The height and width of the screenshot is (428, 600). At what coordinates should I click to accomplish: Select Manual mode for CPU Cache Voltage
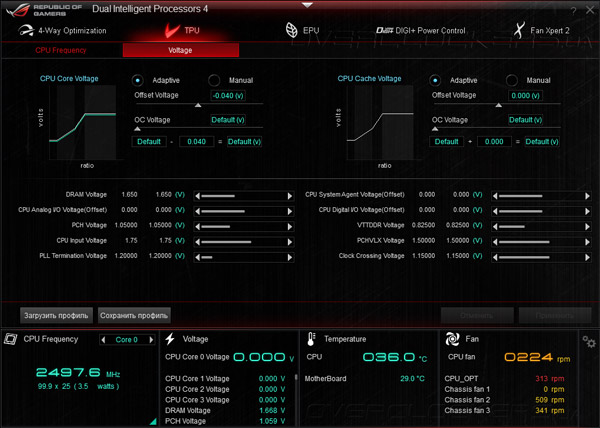pyautogui.click(x=512, y=80)
